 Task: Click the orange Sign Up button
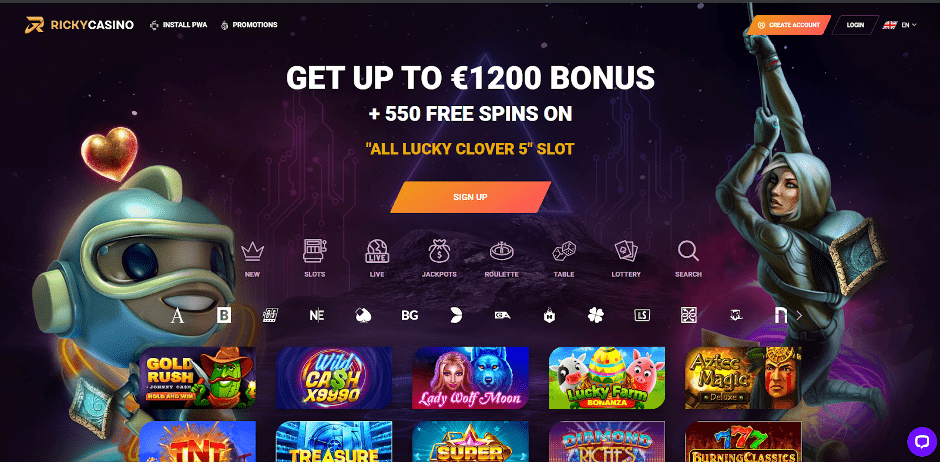pyautogui.click(x=470, y=197)
